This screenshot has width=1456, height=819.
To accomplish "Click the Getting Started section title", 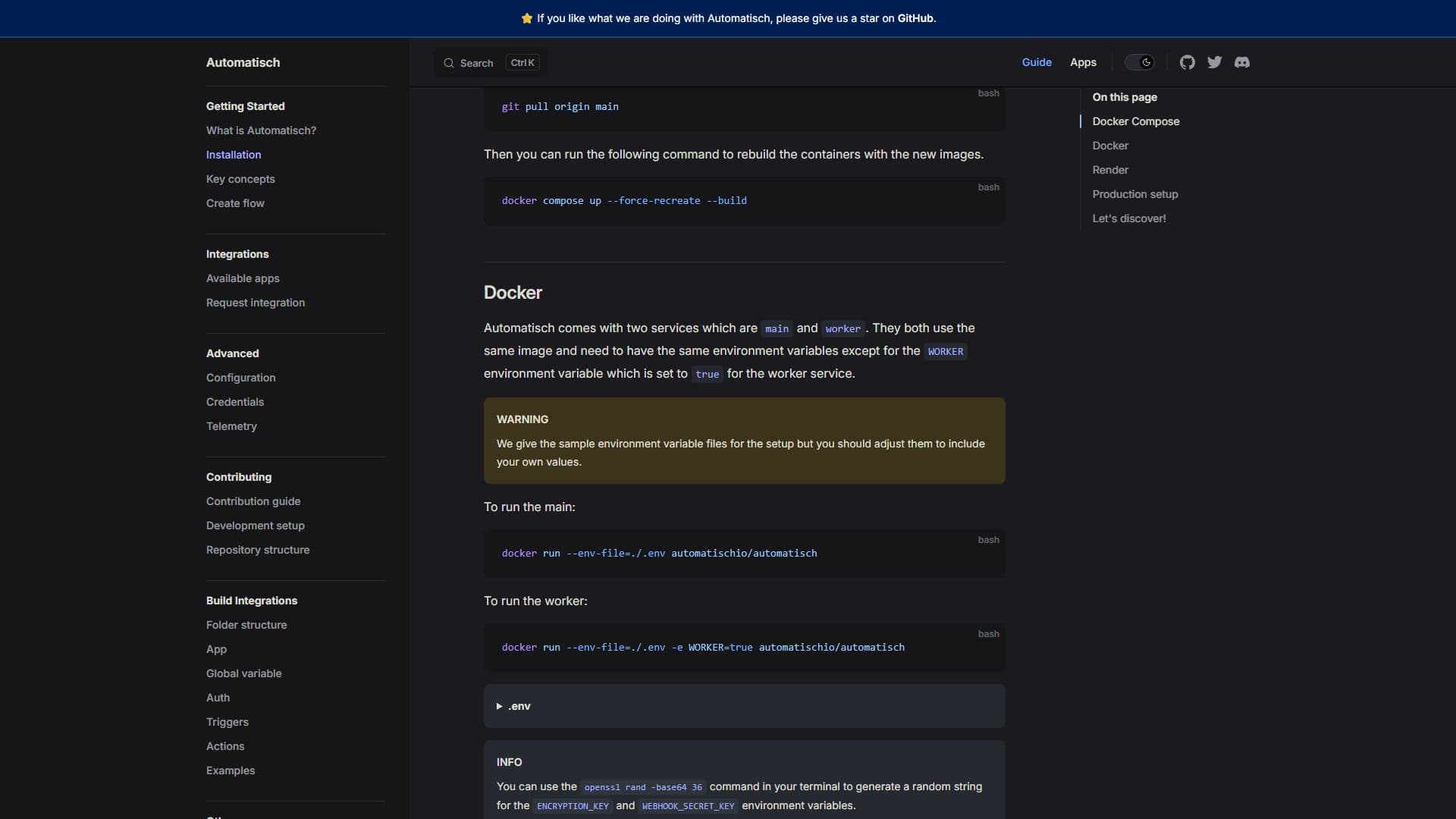I will (x=246, y=106).
